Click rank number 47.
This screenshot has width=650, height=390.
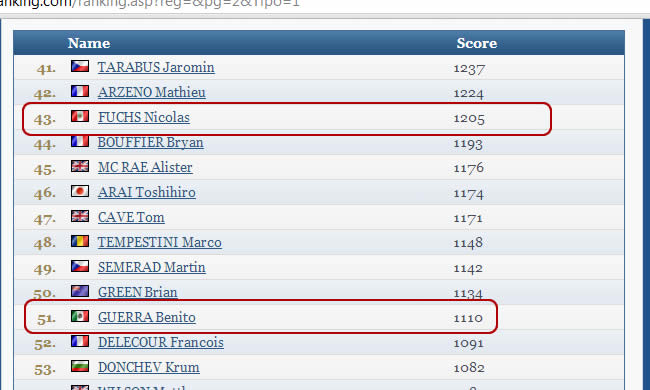click(45, 219)
